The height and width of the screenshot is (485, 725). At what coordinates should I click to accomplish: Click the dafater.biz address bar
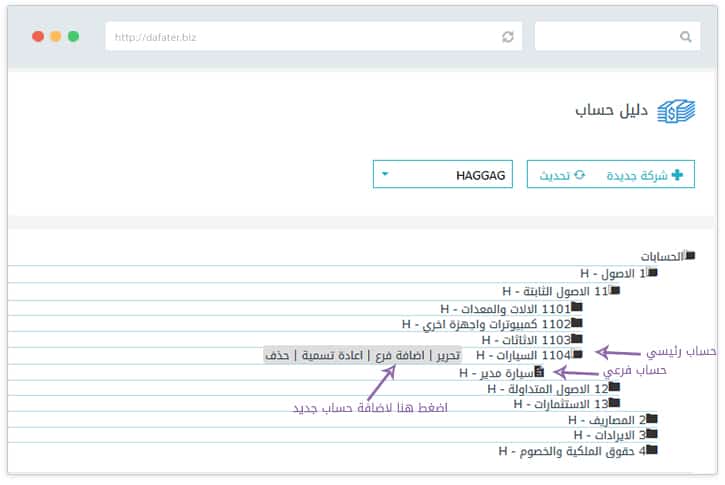(x=300, y=37)
